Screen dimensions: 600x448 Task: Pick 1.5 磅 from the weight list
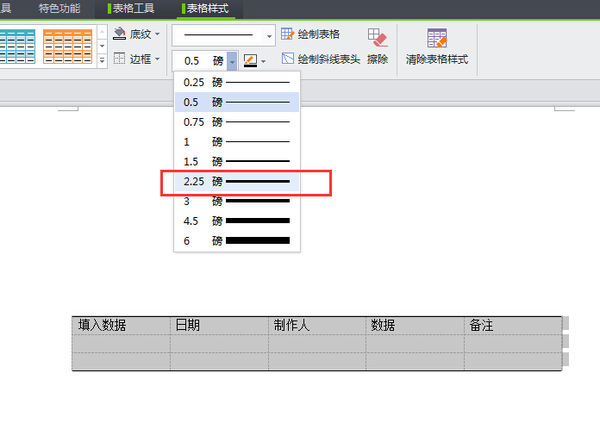[237, 161]
